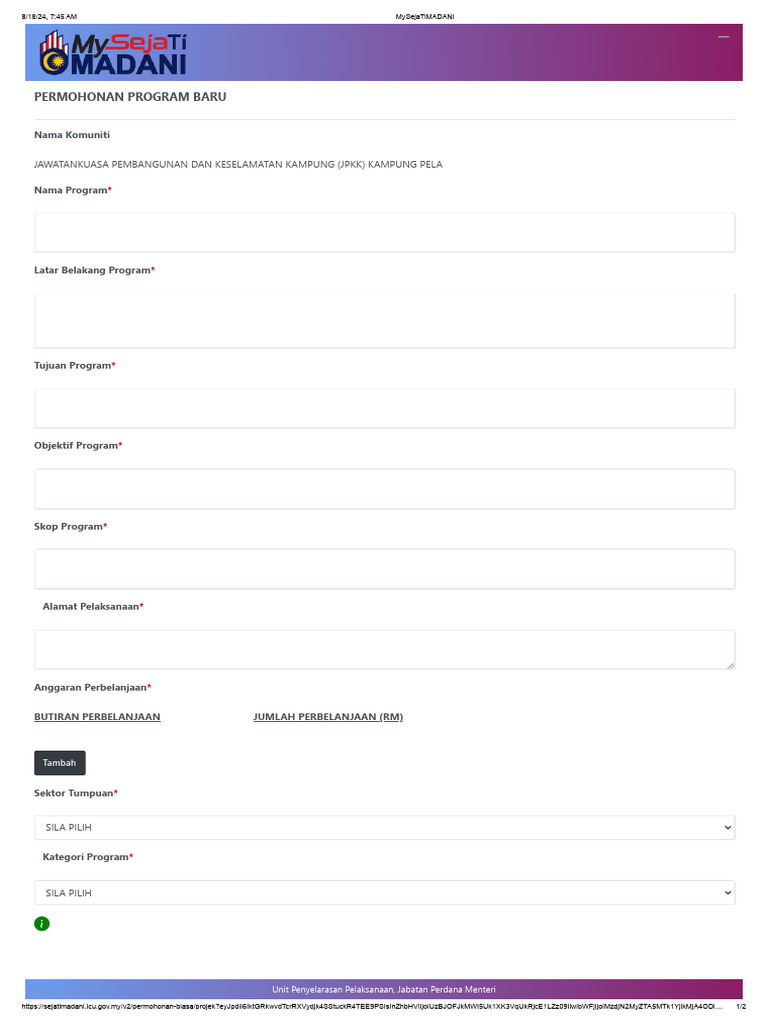This screenshot has width=768, height=1024.
Task: Select the Tujuan Program text box
Action: (x=384, y=408)
